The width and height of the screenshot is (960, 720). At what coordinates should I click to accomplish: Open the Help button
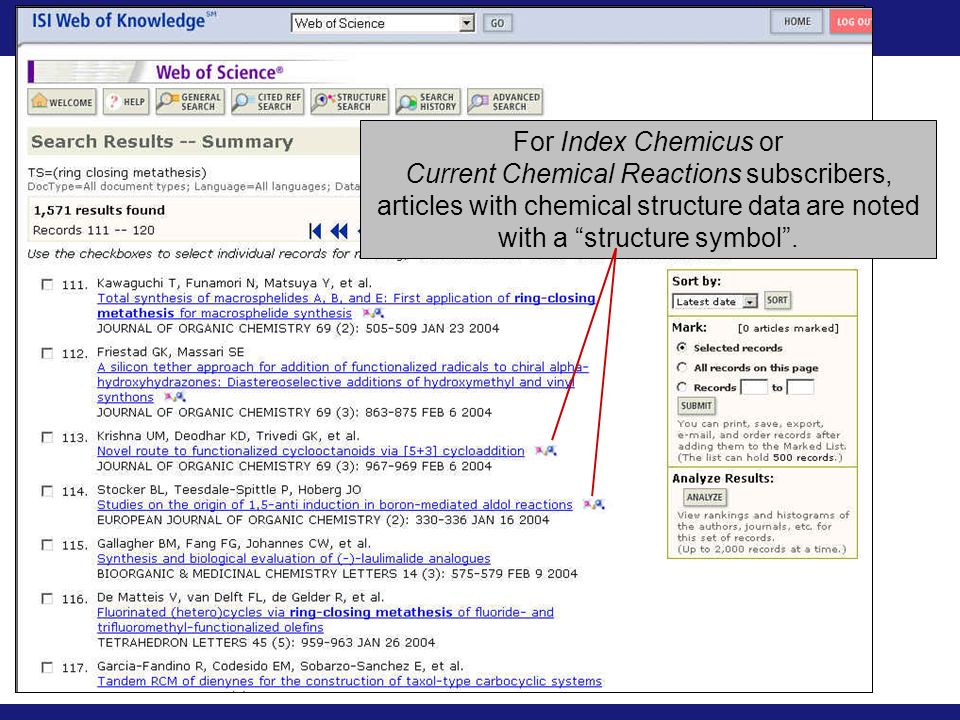click(126, 102)
